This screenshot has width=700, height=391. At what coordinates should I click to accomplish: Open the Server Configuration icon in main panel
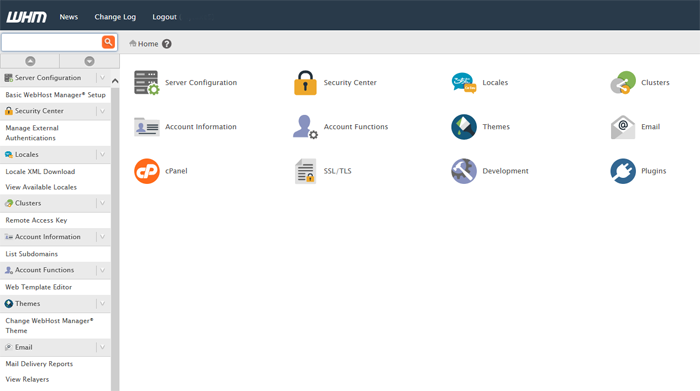(x=146, y=83)
